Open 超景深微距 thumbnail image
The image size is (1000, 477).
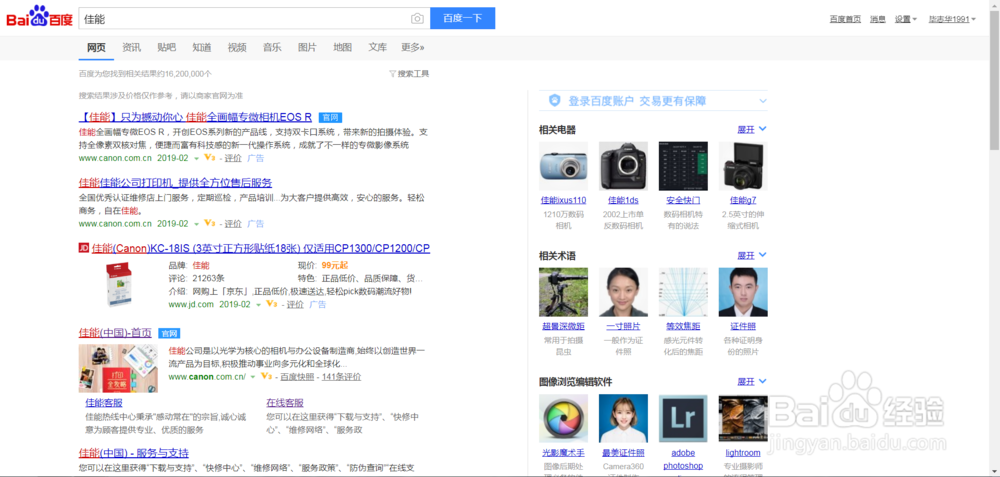point(563,292)
